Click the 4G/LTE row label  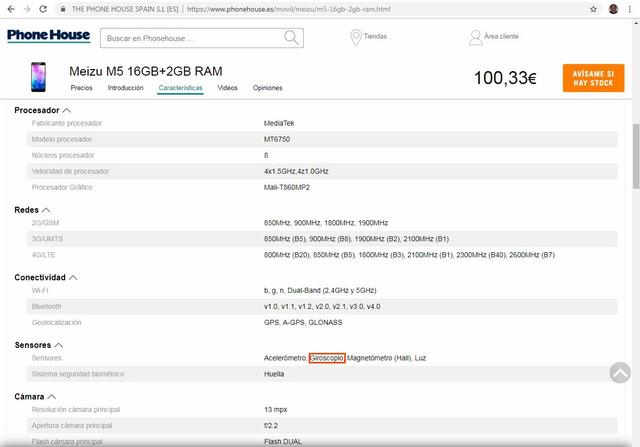click(x=43, y=255)
